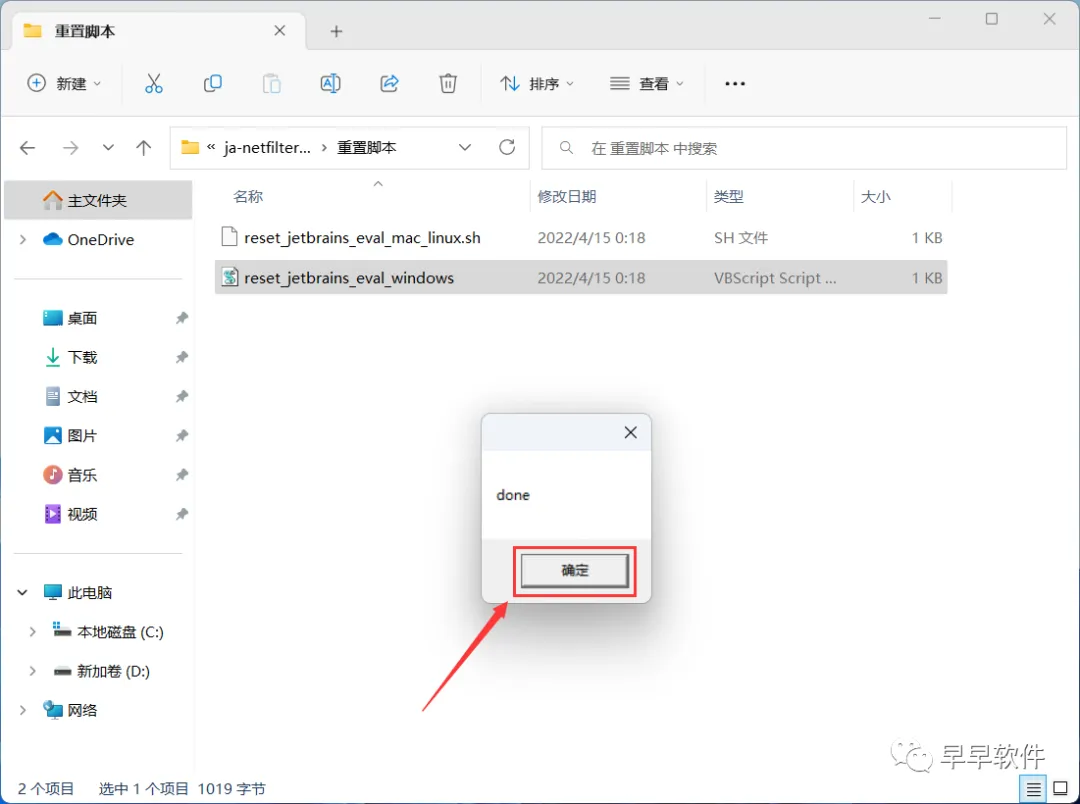Select OneDrive in the sidebar
1080x804 pixels.
pos(101,240)
